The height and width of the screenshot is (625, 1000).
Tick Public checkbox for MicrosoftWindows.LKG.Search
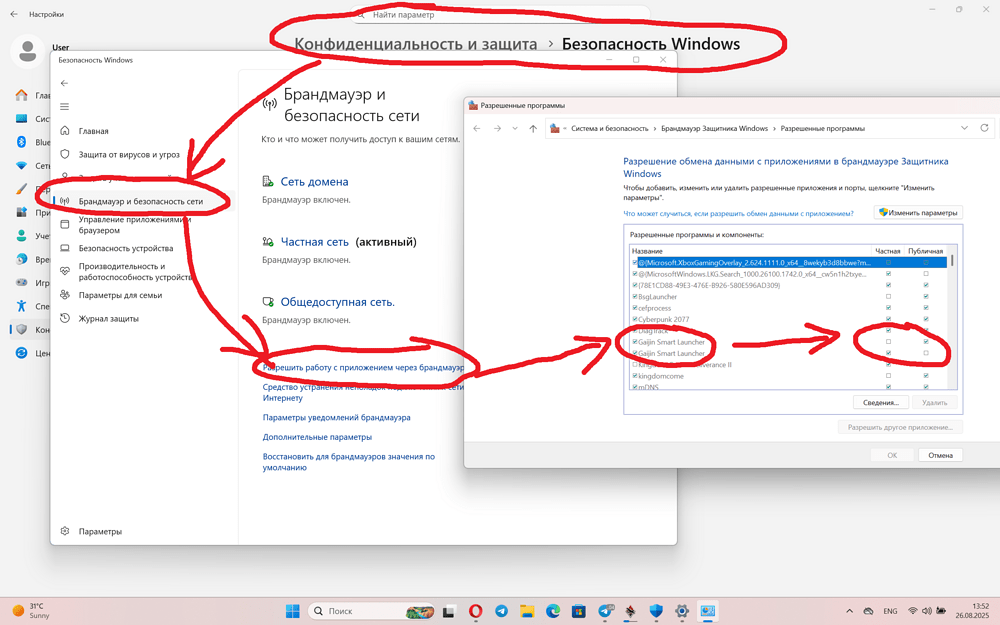(x=926, y=274)
